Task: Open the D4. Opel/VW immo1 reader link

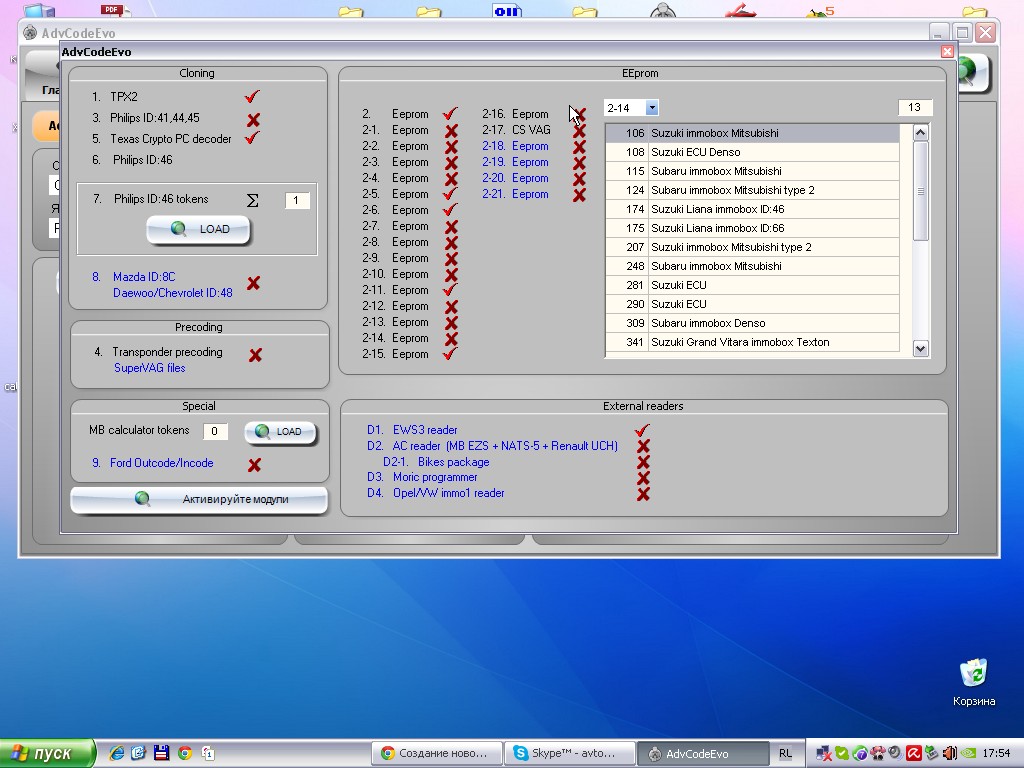Action: pos(436,493)
